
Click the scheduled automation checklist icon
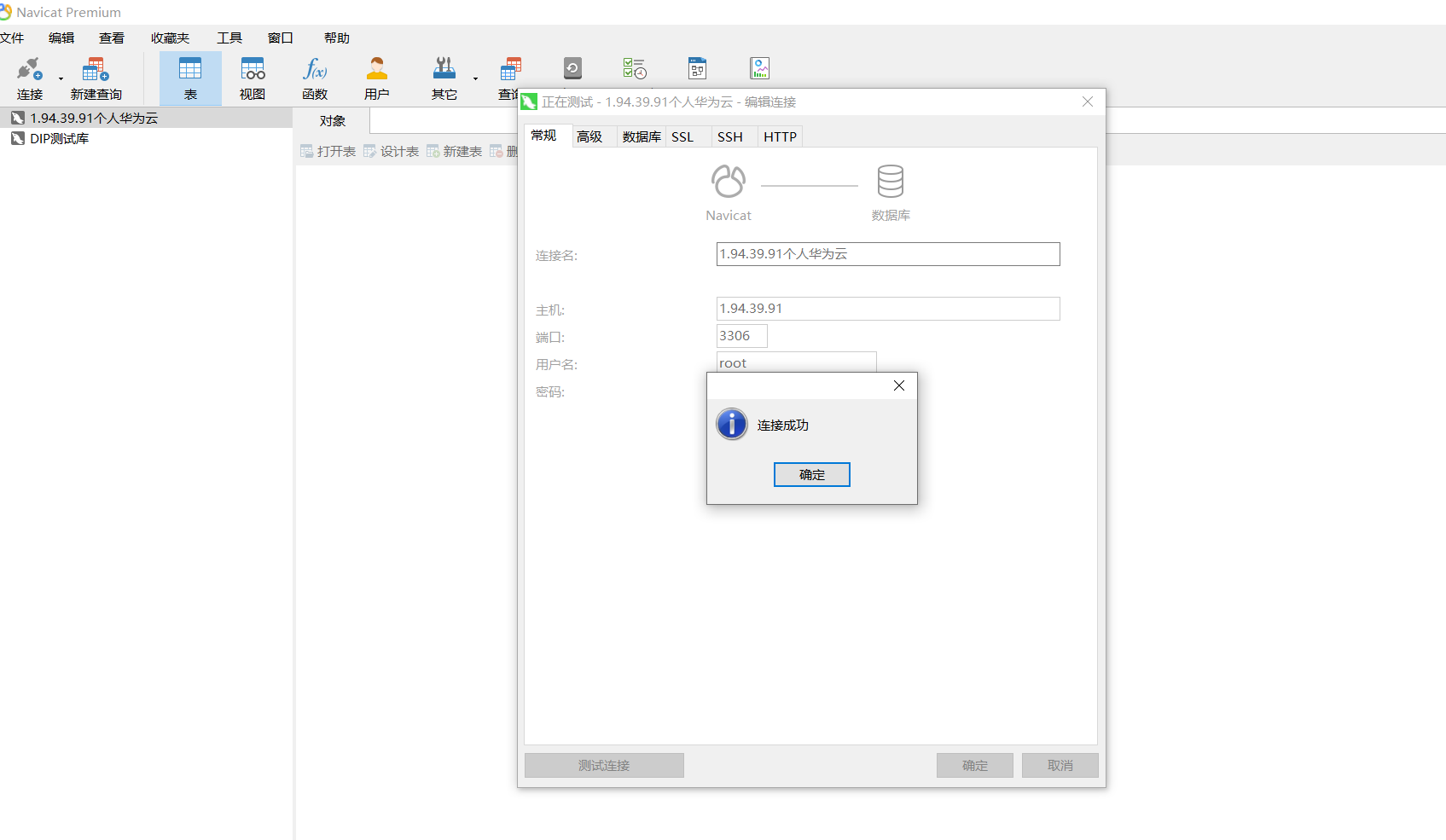point(635,68)
